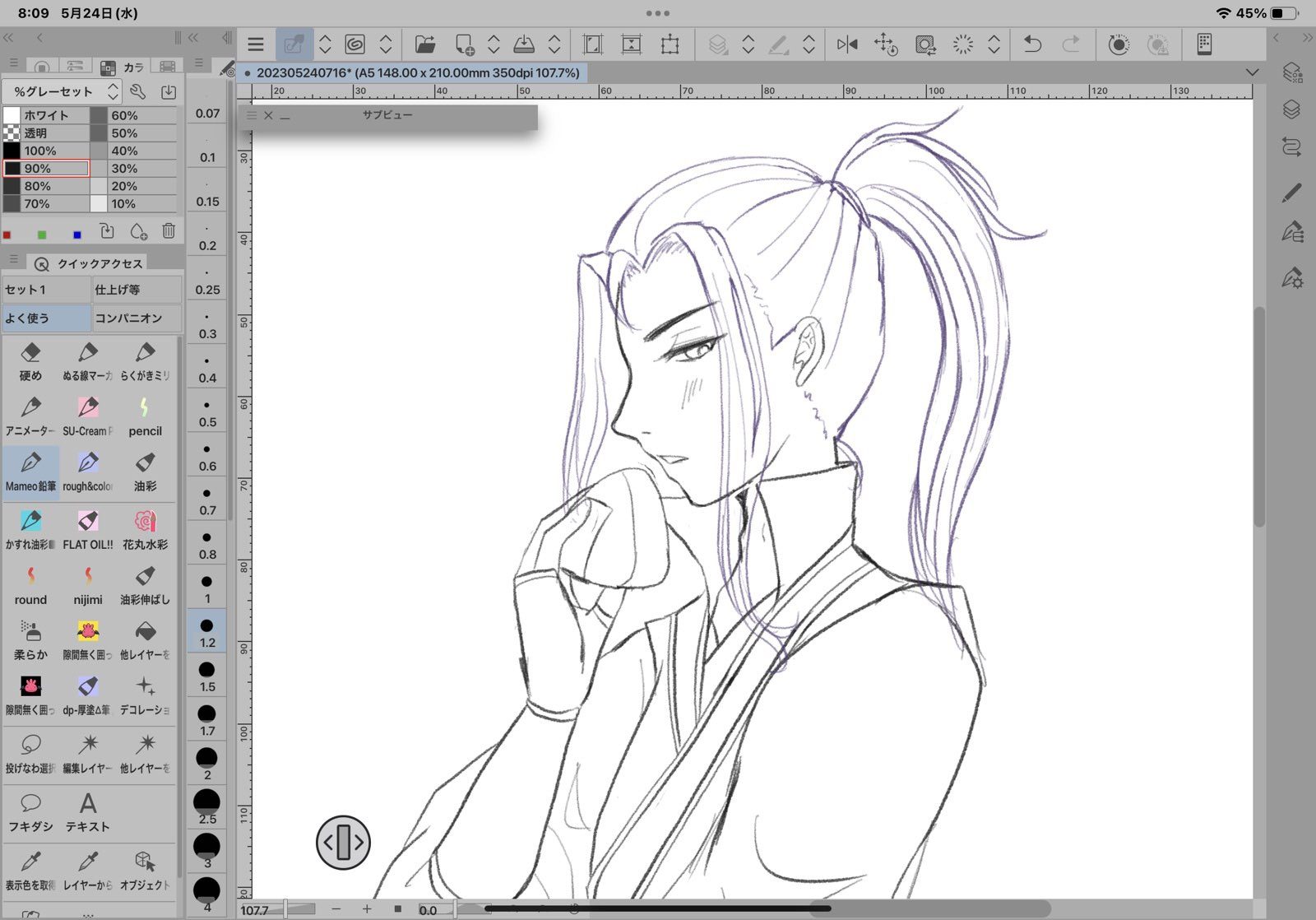Select the FLAT OIL!! brush
The image size is (1316, 920).
click(88, 530)
